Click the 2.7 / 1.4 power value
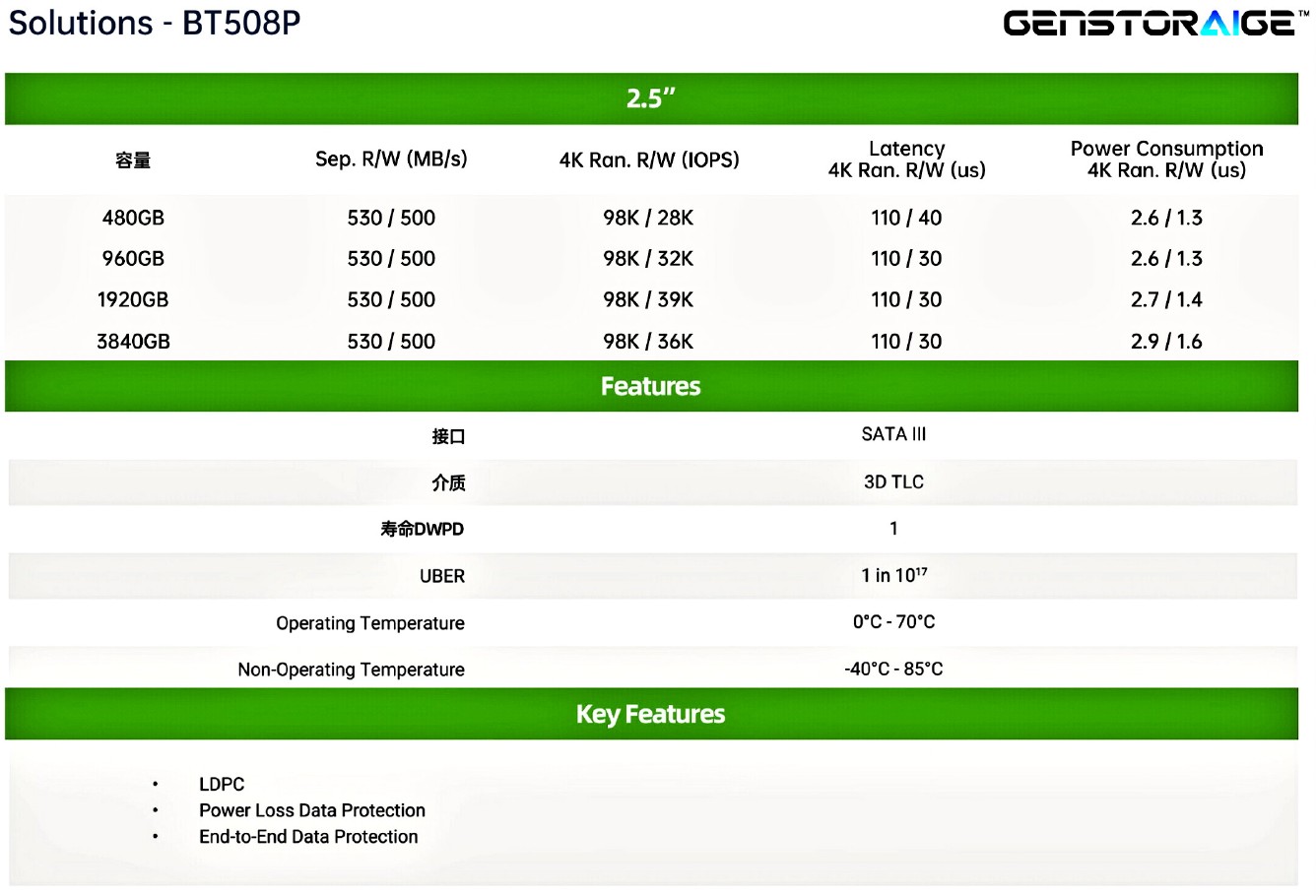1316x896 pixels. point(1166,300)
